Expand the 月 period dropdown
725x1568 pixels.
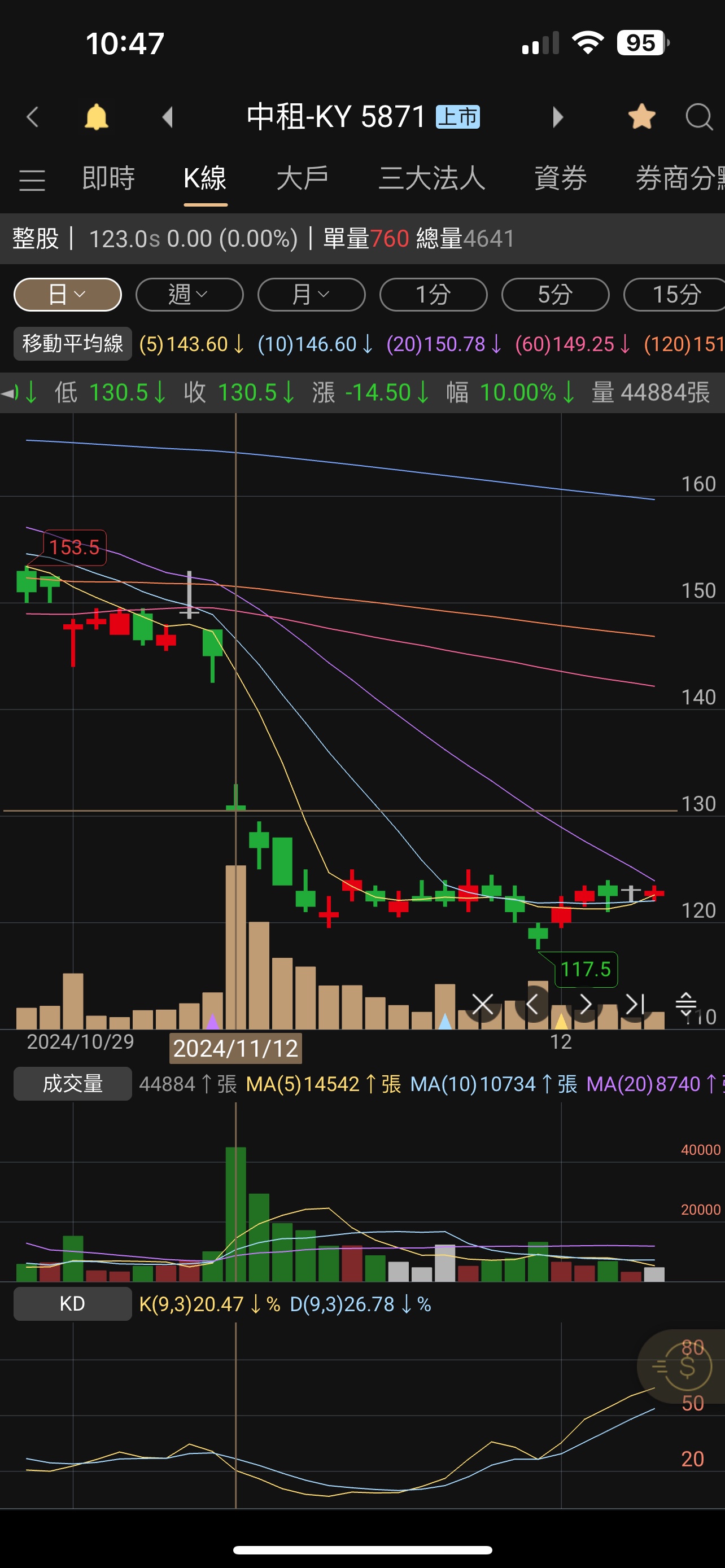pos(311,295)
